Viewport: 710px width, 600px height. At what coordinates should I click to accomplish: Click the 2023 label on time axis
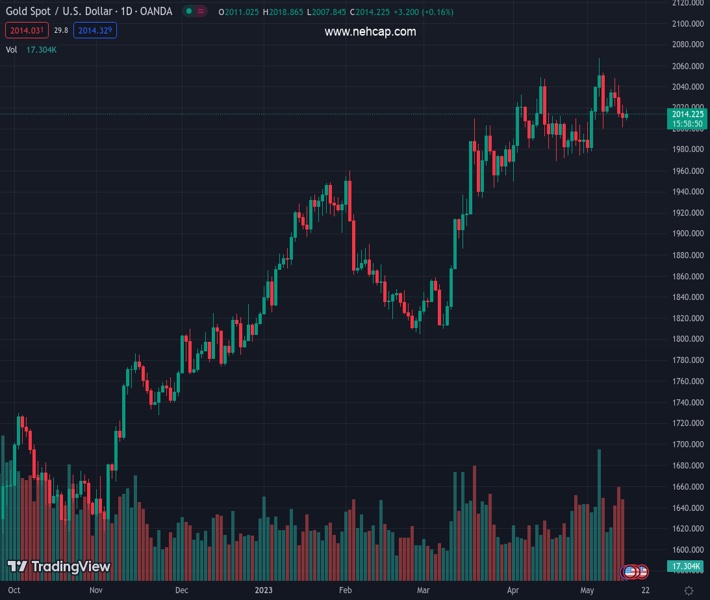tap(264, 591)
